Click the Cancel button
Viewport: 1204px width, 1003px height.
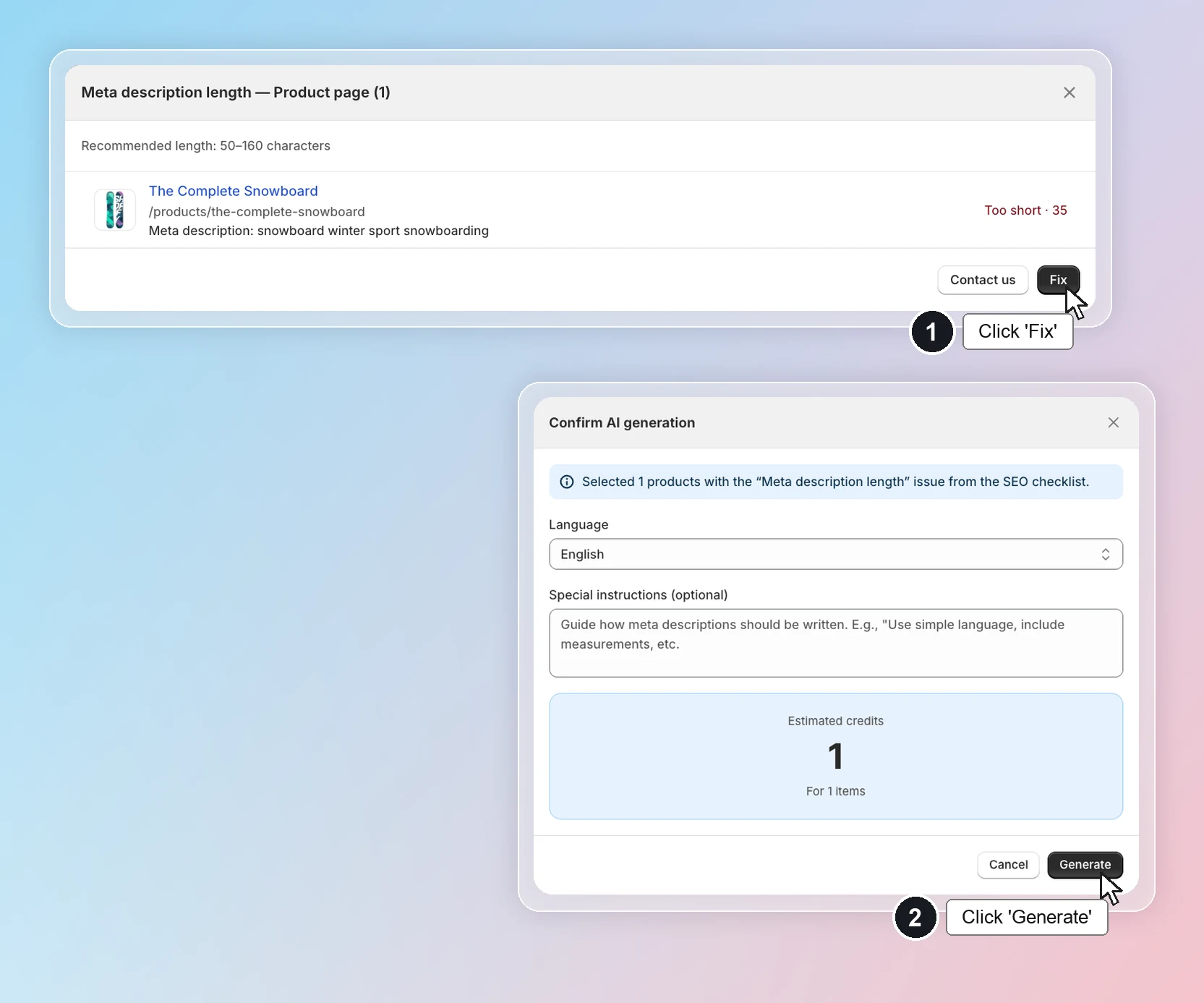click(x=1008, y=865)
